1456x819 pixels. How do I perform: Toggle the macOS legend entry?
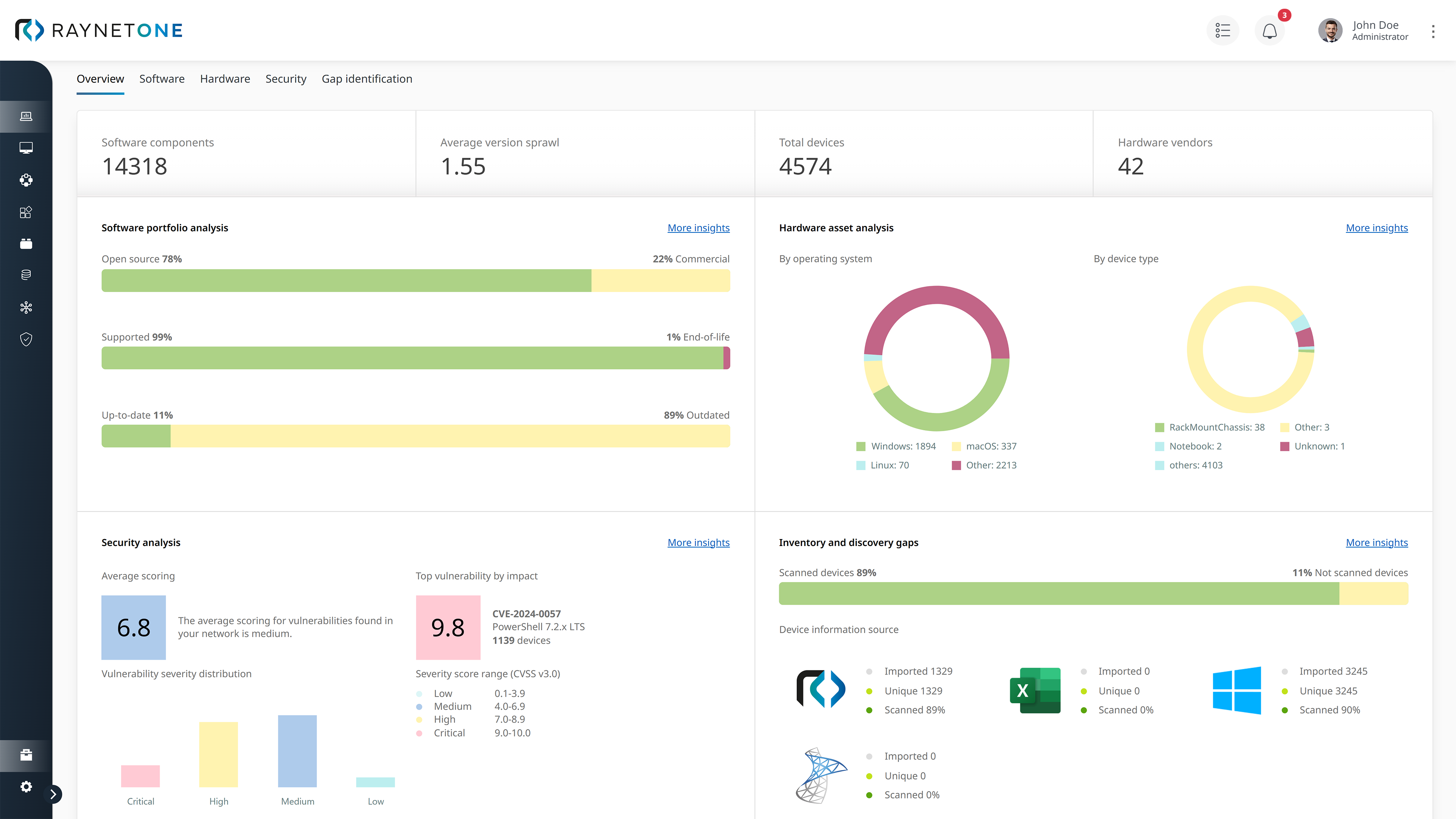click(x=984, y=447)
